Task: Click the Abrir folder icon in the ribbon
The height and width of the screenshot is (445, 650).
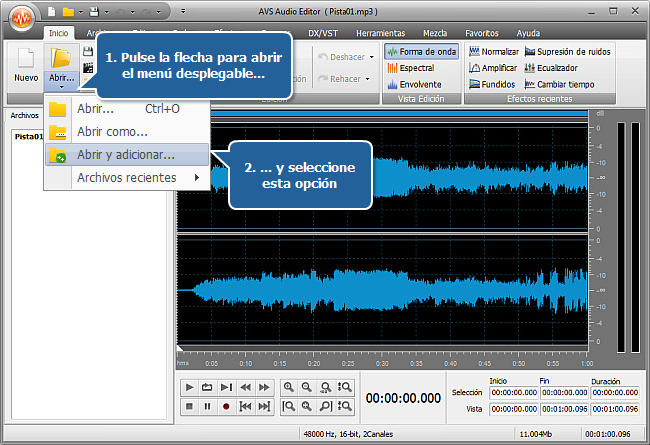Action: point(61,58)
